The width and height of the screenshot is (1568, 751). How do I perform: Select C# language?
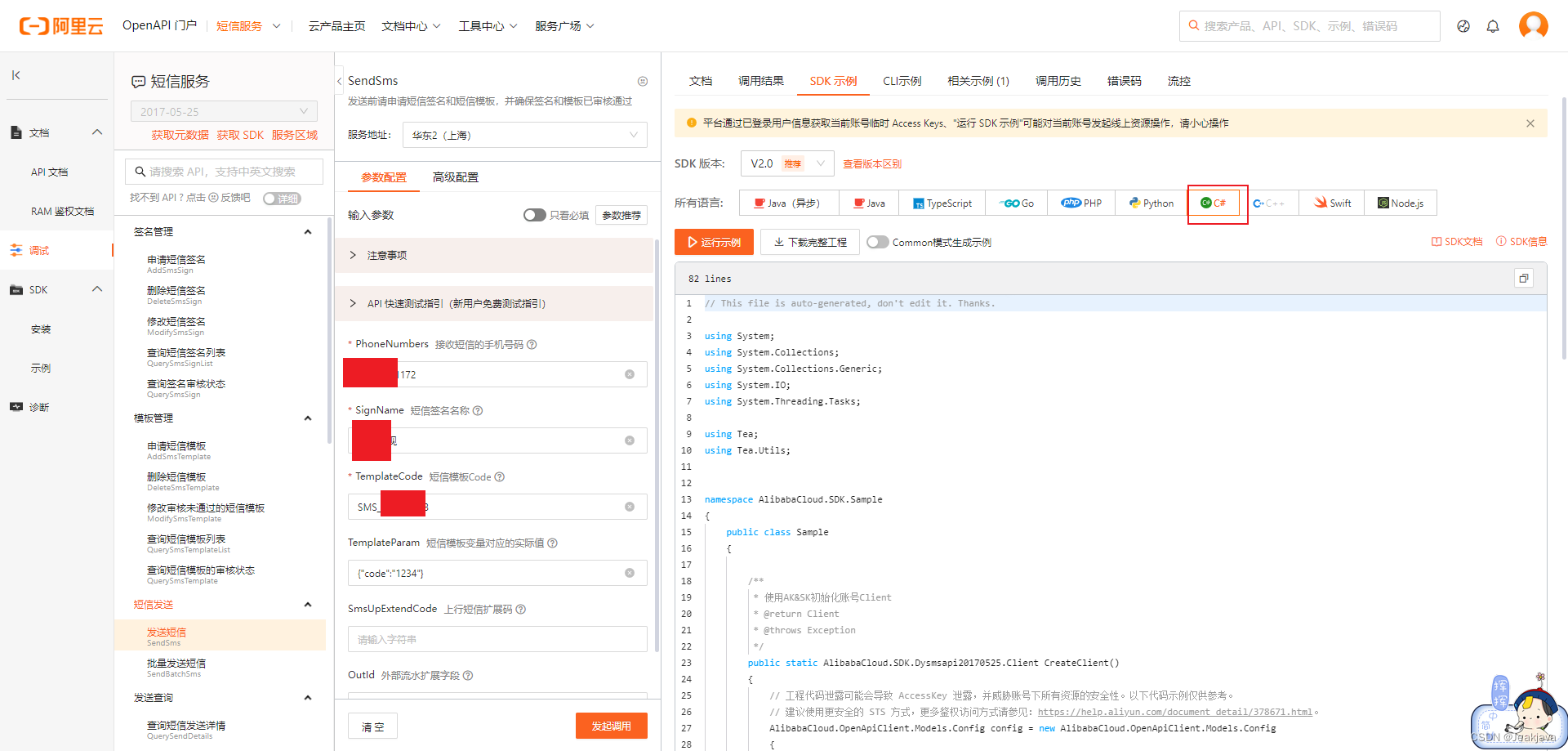tap(1214, 203)
